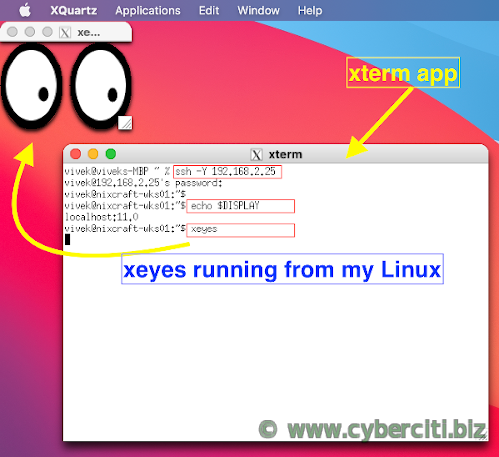Maximize xterm using the green button
The height and width of the screenshot is (457, 499).
(111, 154)
